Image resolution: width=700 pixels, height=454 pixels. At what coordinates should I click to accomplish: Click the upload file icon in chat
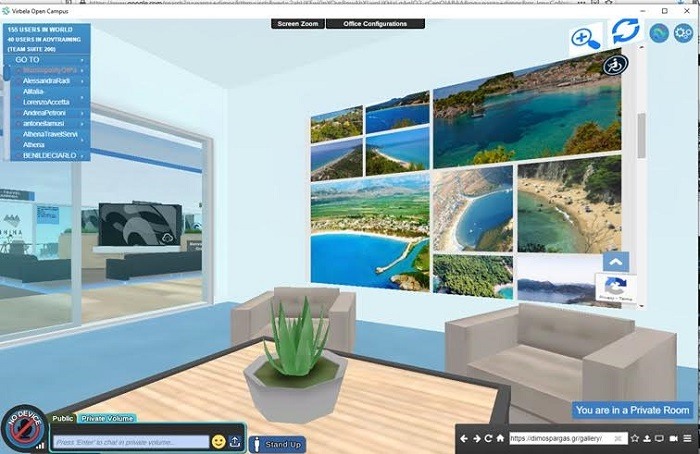click(235, 442)
